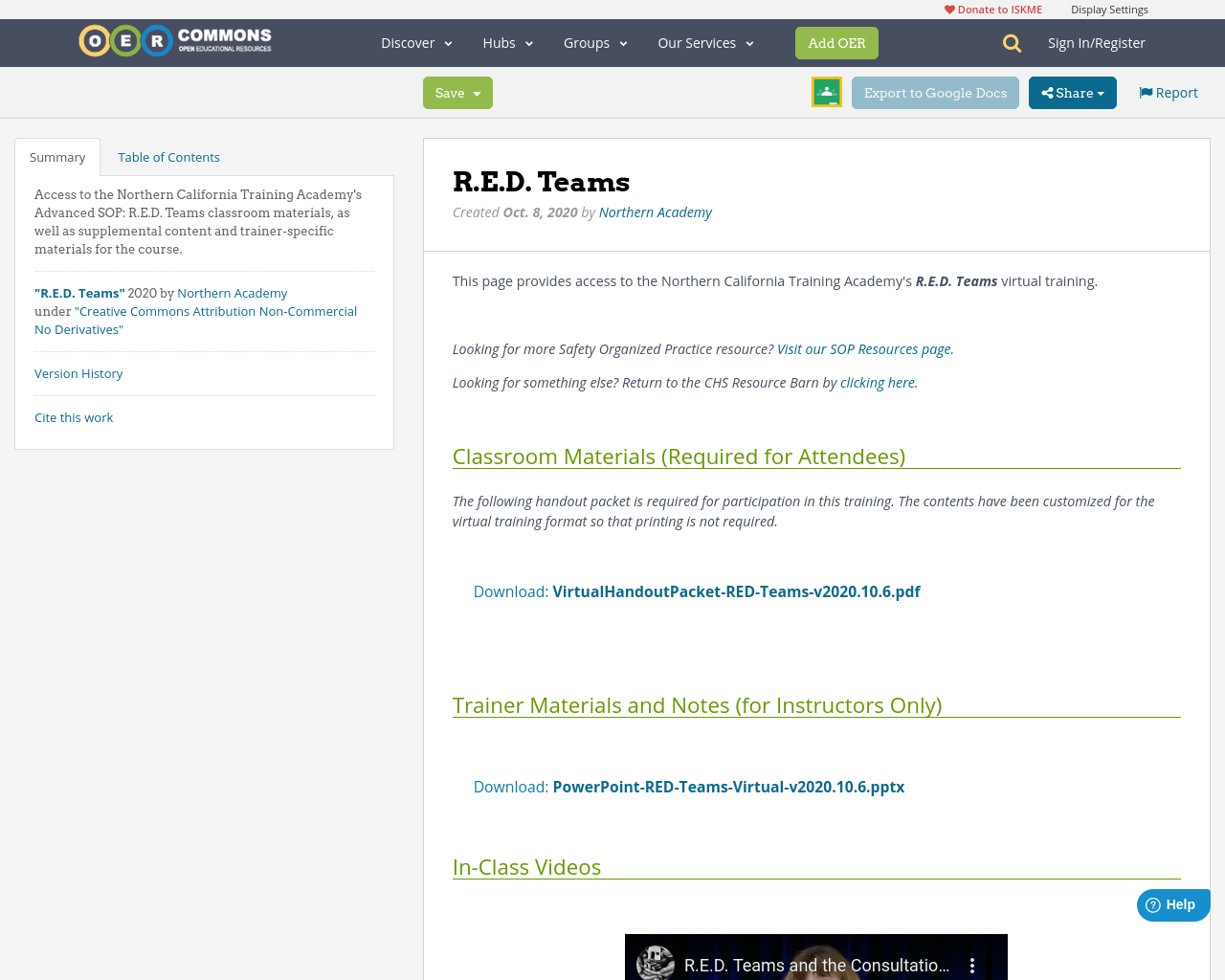Click the Add OER button
This screenshot has height=980, width=1225.
pos(836,42)
